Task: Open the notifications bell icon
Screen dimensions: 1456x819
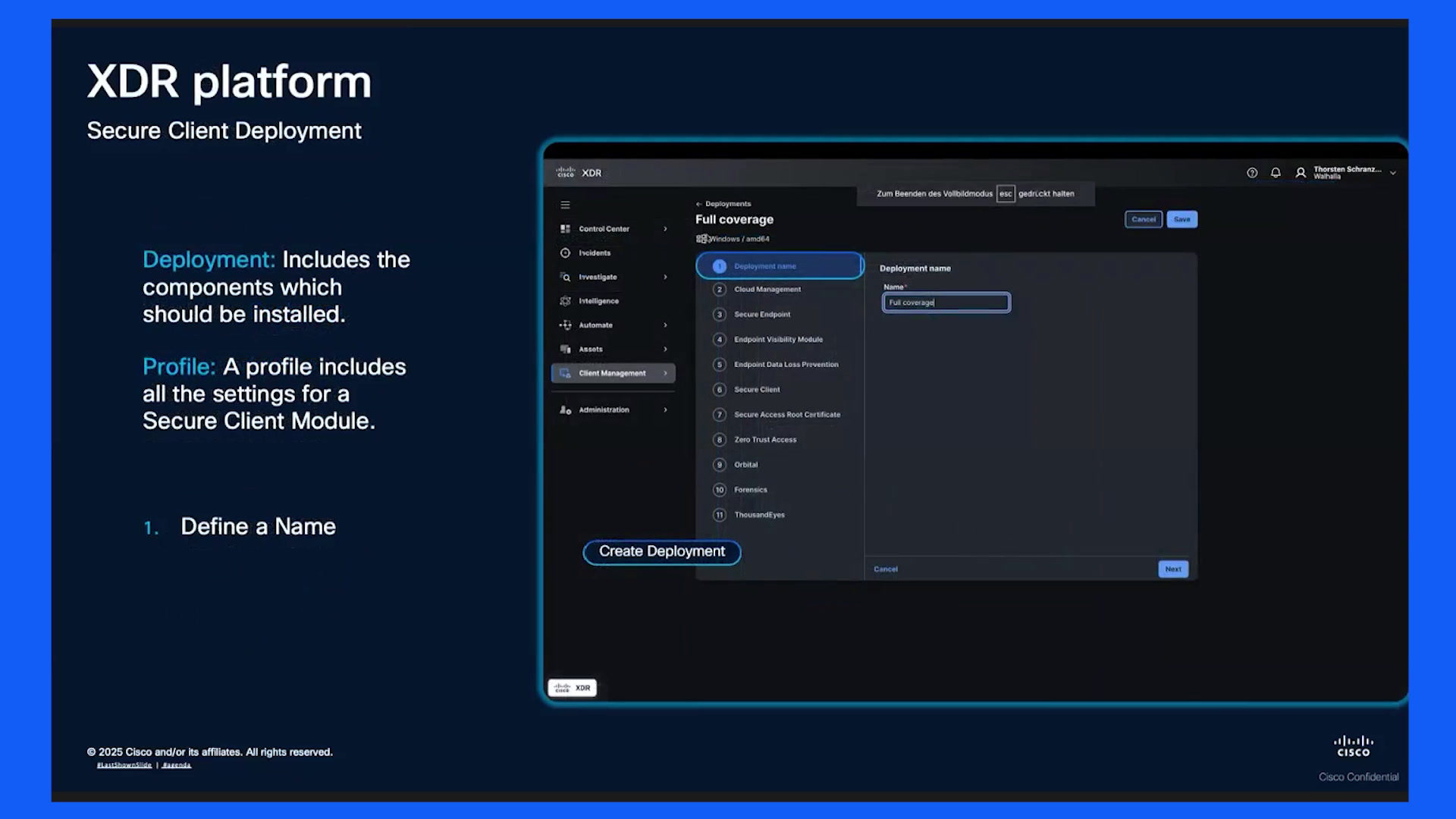Action: (1276, 173)
